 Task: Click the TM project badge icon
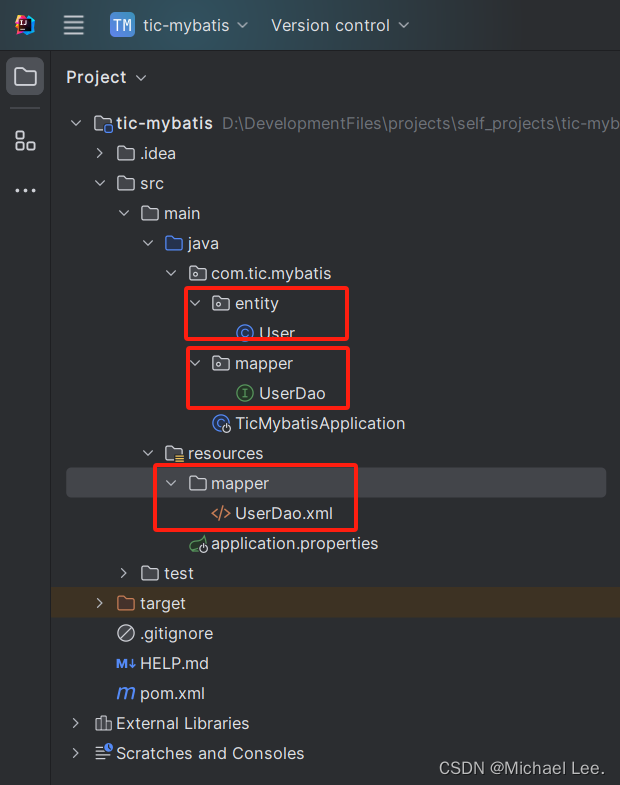tap(122, 25)
